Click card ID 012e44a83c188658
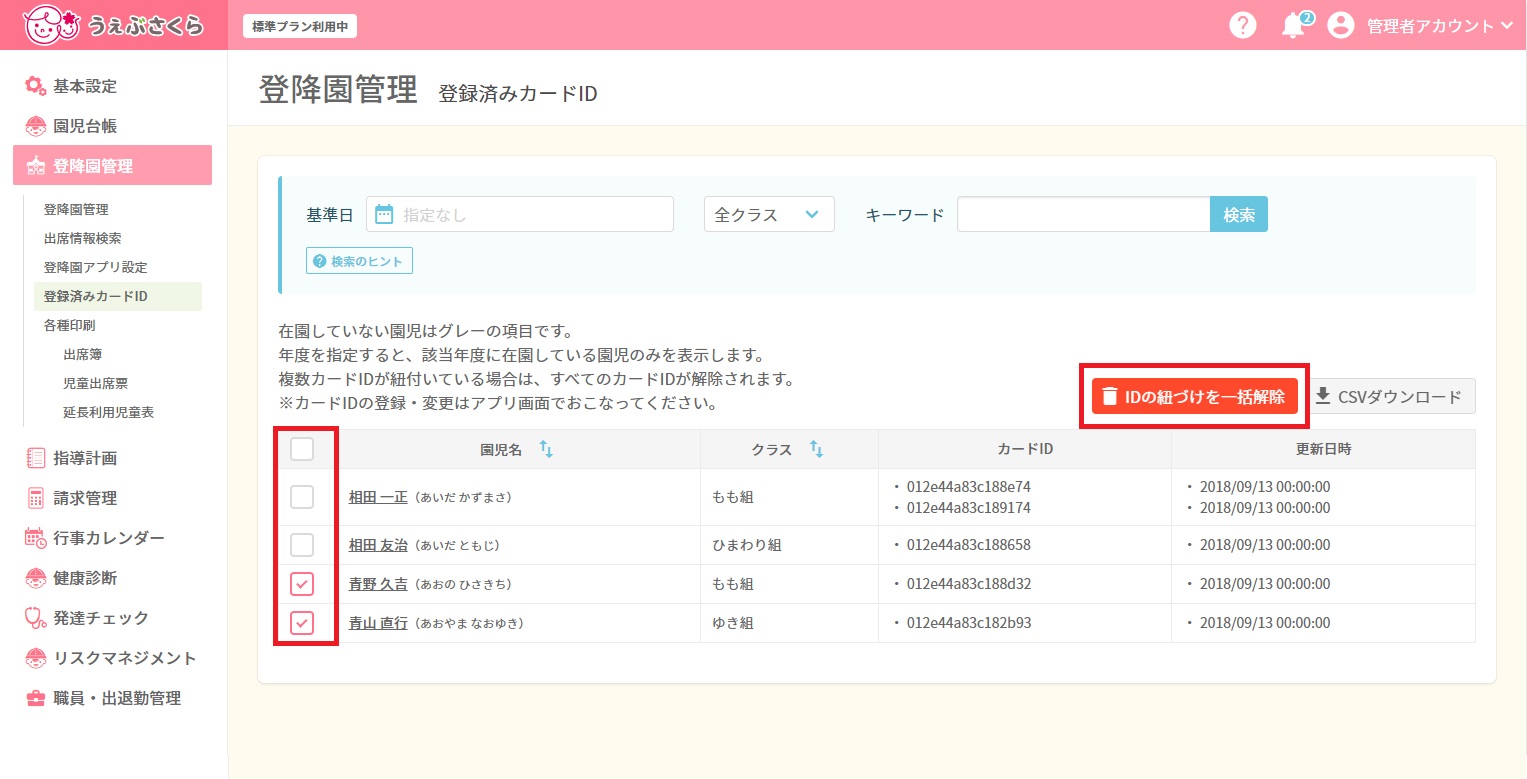This screenshot has height=779, width=1527. tap(968, 545)
